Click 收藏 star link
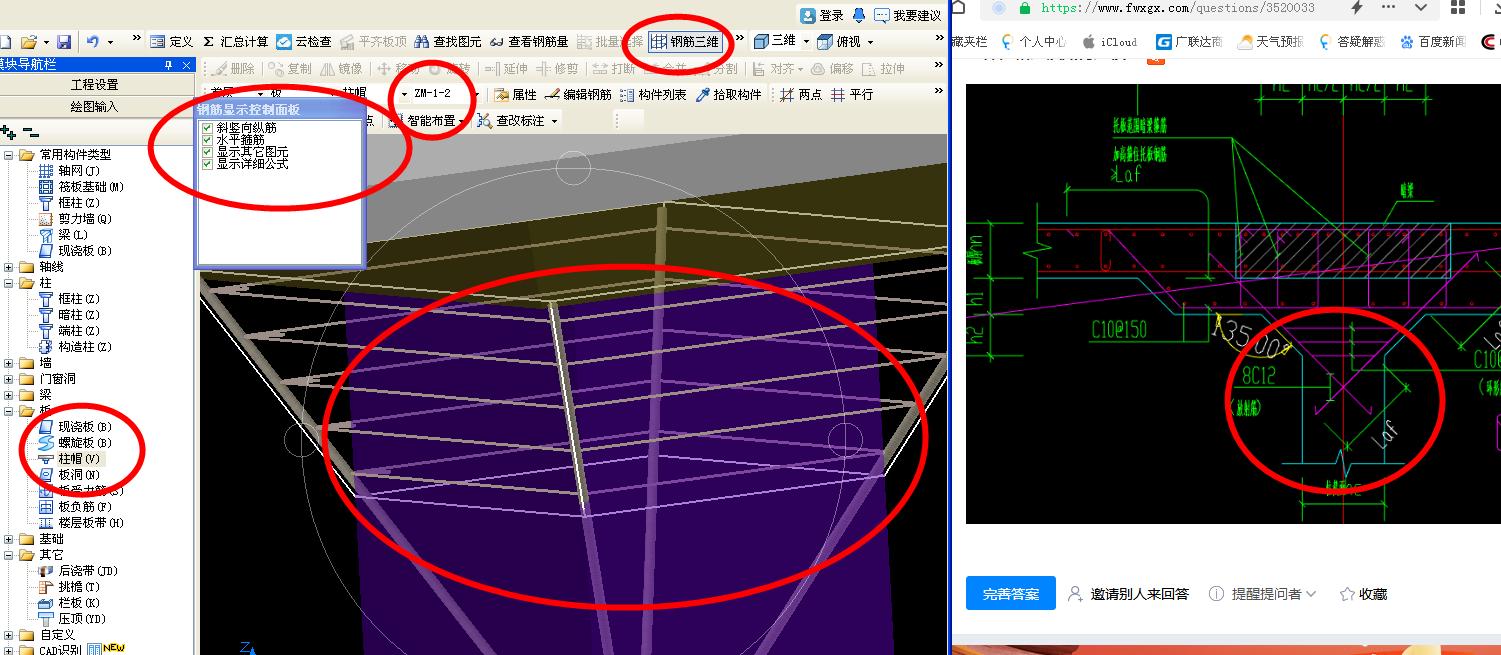This screenshot has width=1501, height=655. [1364, 594]
